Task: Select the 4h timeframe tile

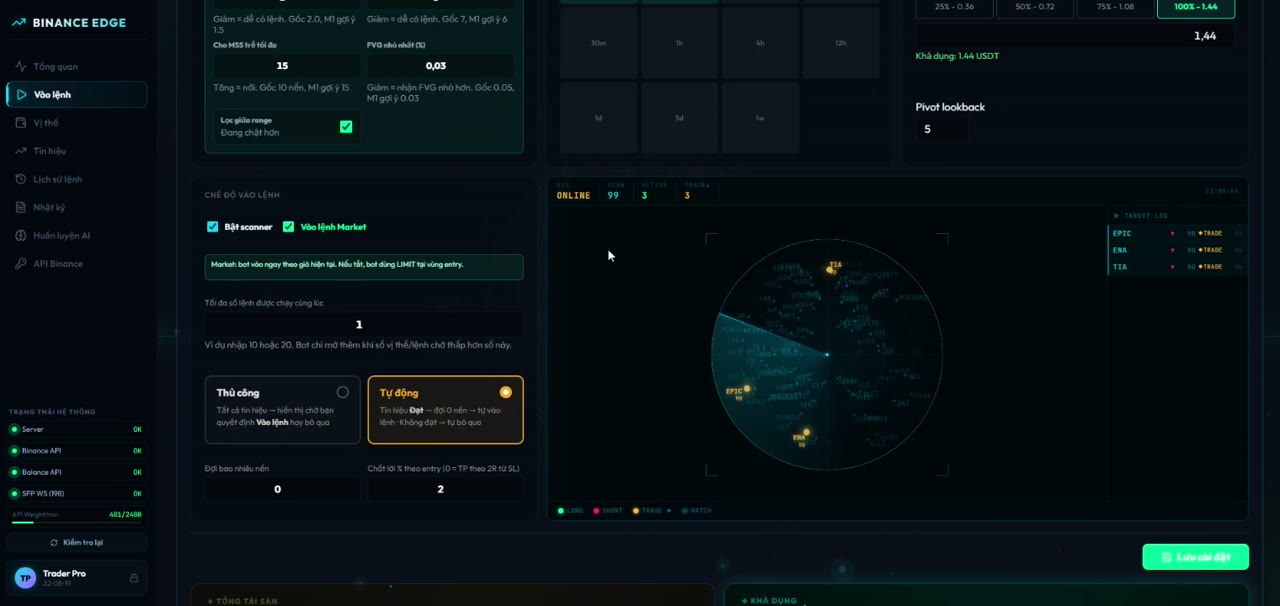Action: [x=760, y=43]
